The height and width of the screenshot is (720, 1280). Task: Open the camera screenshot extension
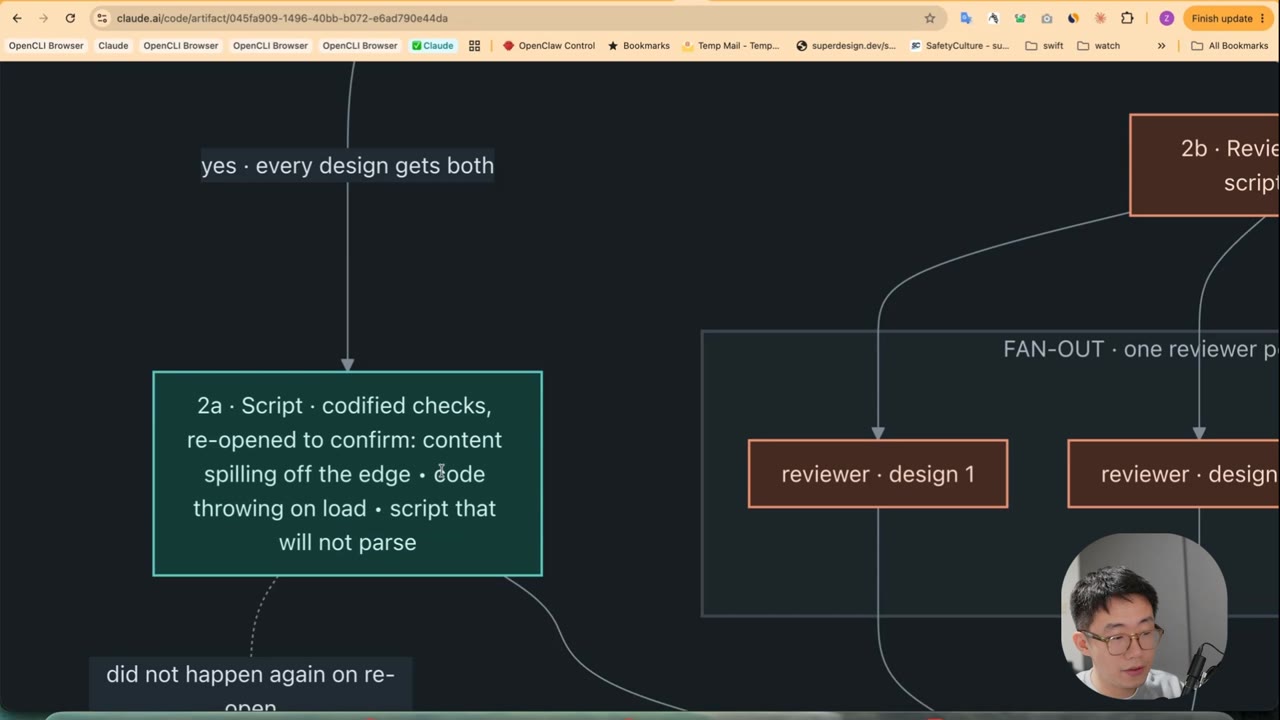pos(1047,18)
